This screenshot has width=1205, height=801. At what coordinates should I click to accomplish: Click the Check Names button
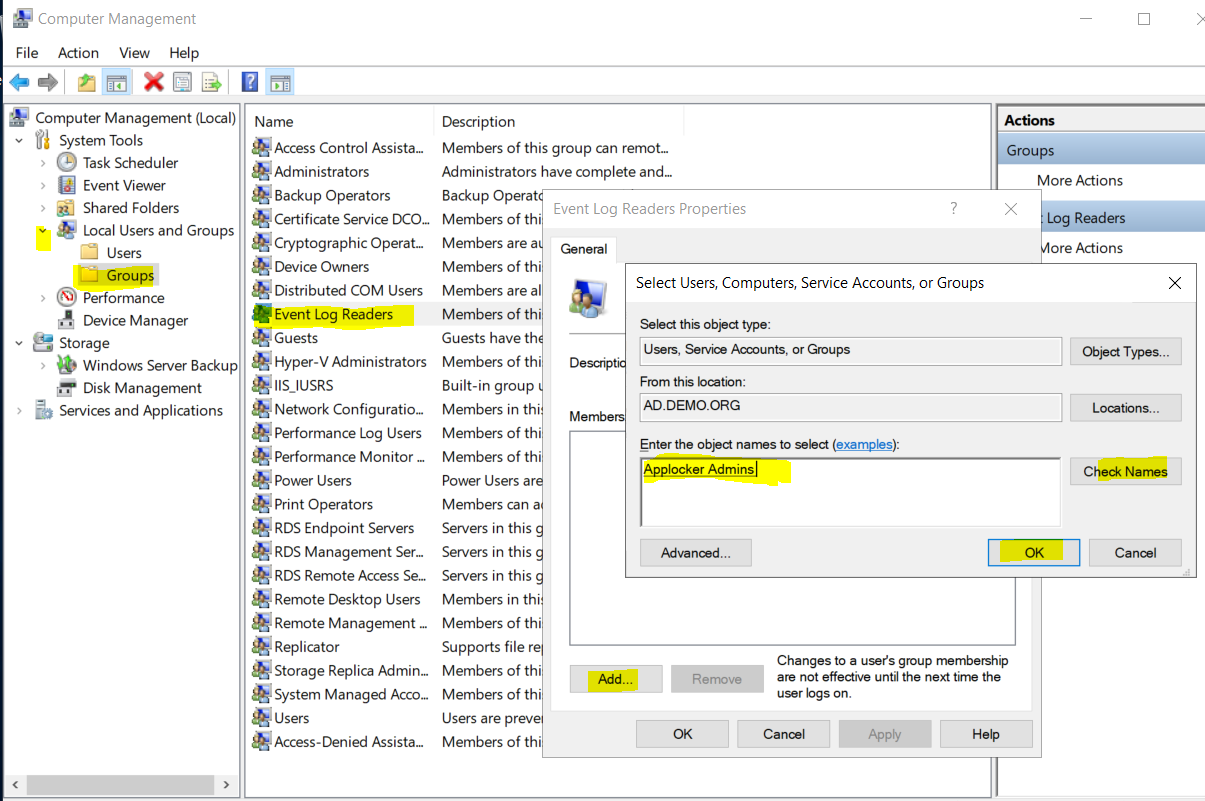click(1125, 471)
